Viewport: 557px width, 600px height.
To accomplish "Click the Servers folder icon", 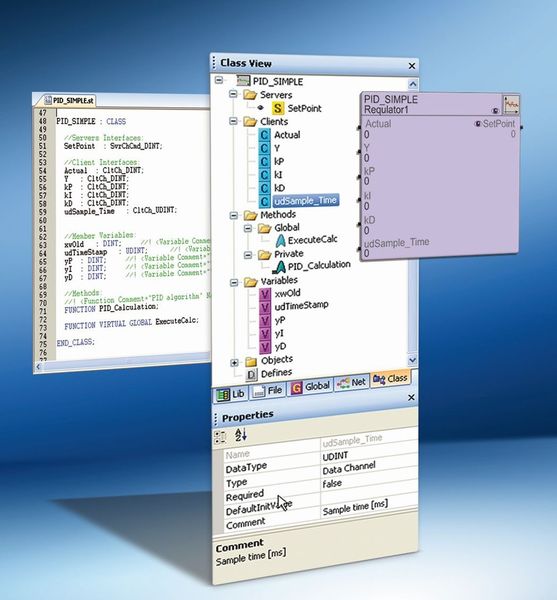I will click(250, 94).
